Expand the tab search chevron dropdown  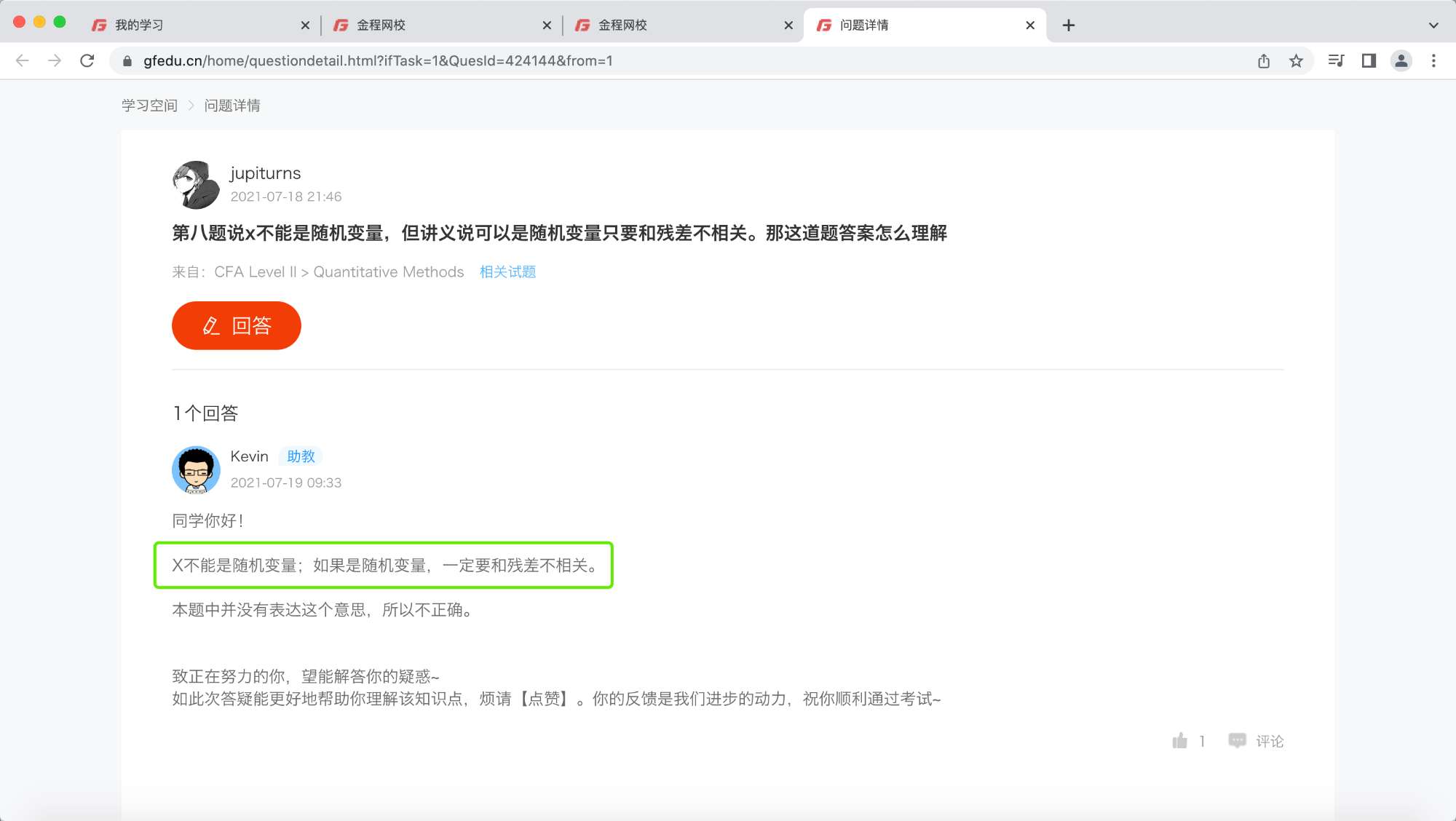[1433, 25]
